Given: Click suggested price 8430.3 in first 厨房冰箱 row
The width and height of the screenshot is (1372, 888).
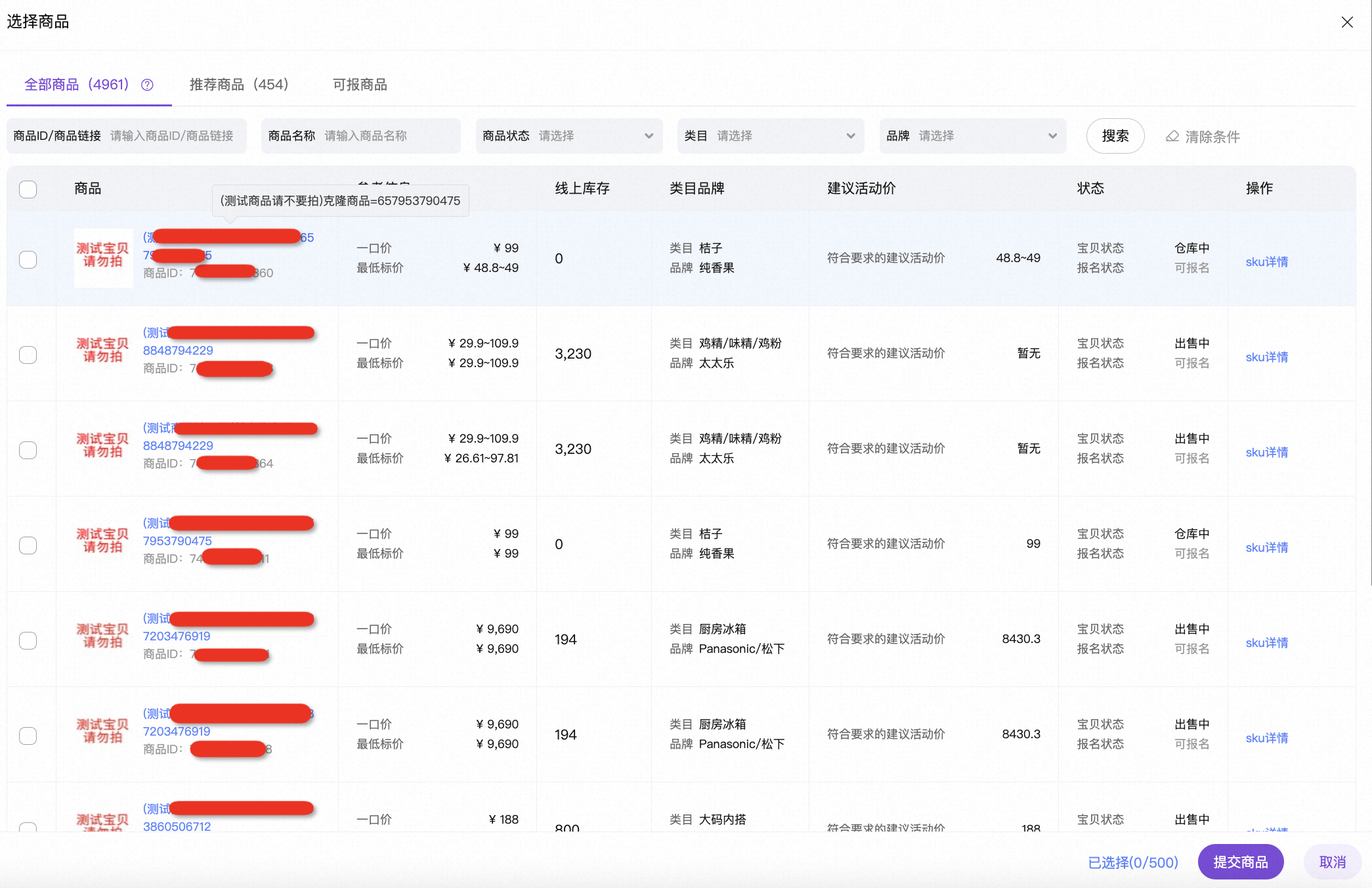Looking at the screenshot, I should (1021, 638).
